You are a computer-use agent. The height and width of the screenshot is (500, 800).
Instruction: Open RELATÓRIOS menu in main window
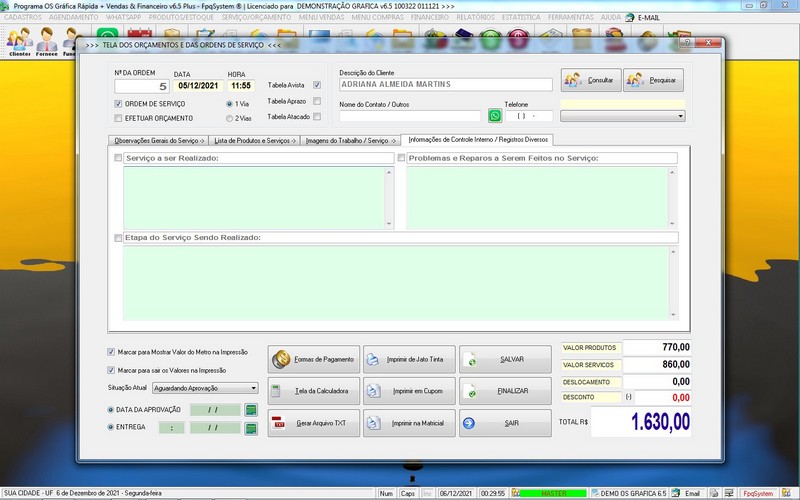coord(476,17)
